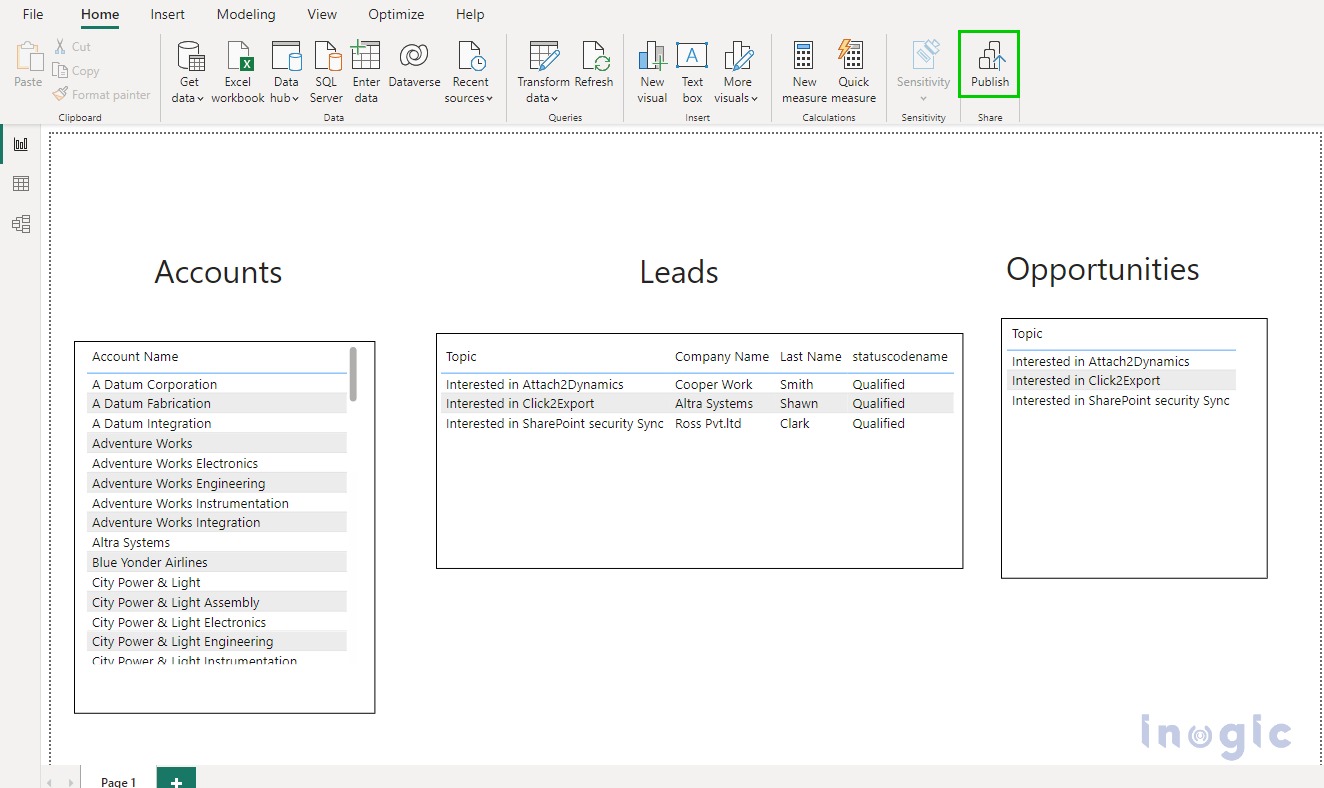Select A Datum Fabrication row

(217, 404)
